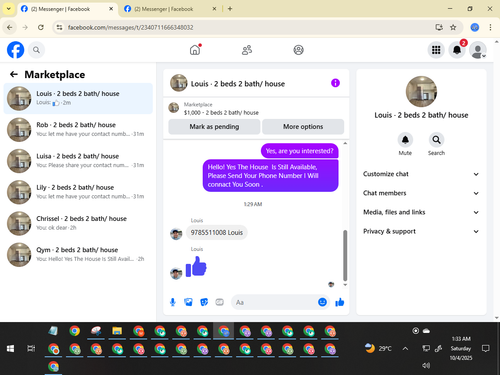Choose a GIF icon in composer
Image resolution: width=500 pixels, height=375 pixels.
point(219,302)
